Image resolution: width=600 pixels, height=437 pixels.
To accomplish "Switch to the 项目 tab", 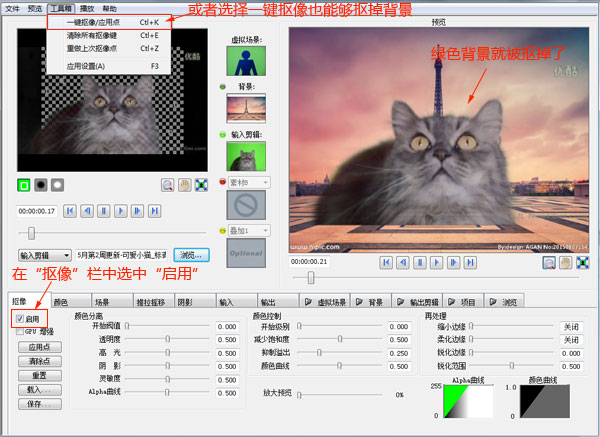I will point(463,302).
